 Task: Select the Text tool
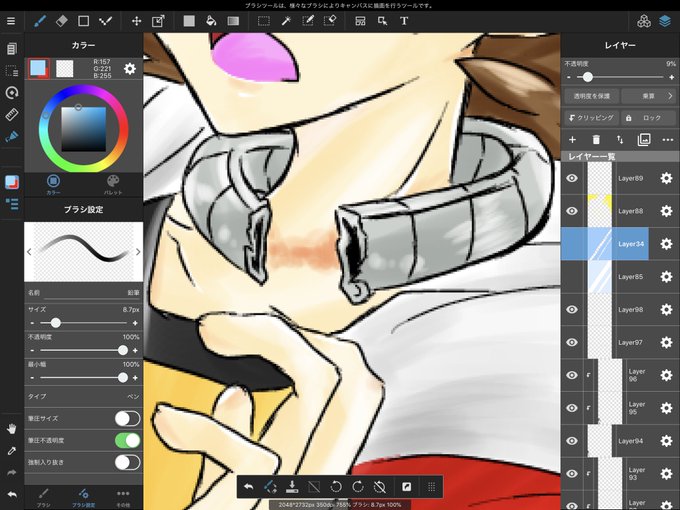(404, 21)
